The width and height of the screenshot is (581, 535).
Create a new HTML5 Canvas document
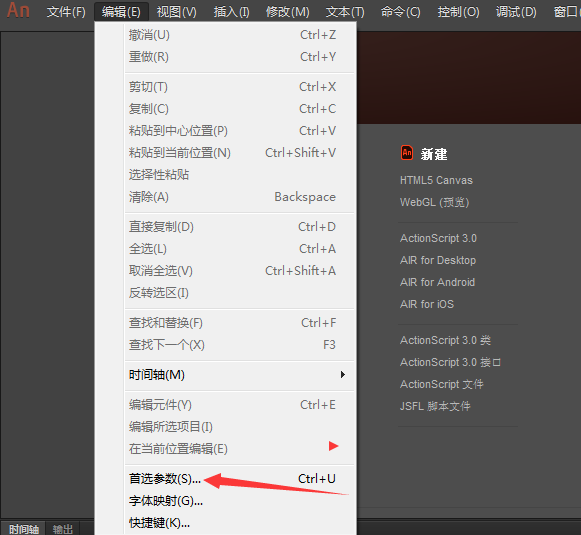pyautogui.click(x=436, y=180)
